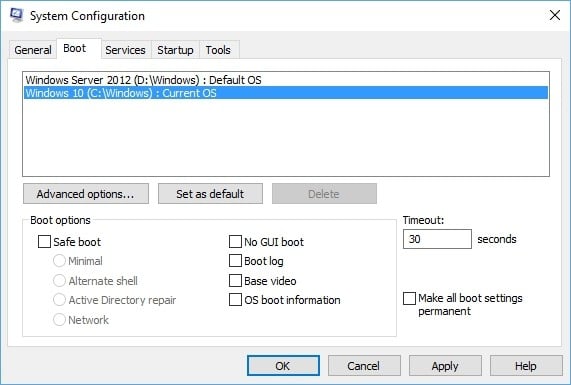Click the Set as default button
Screen dimensions: 571x385
[210, 194]
